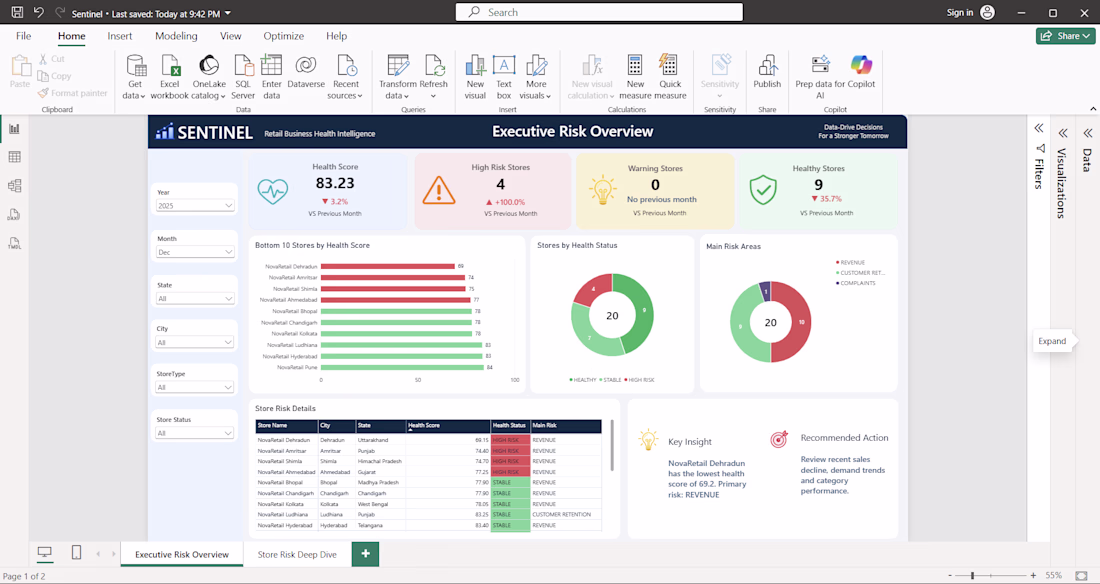
Task: Open the City slicer dropdown
Action: pos(194,343)
